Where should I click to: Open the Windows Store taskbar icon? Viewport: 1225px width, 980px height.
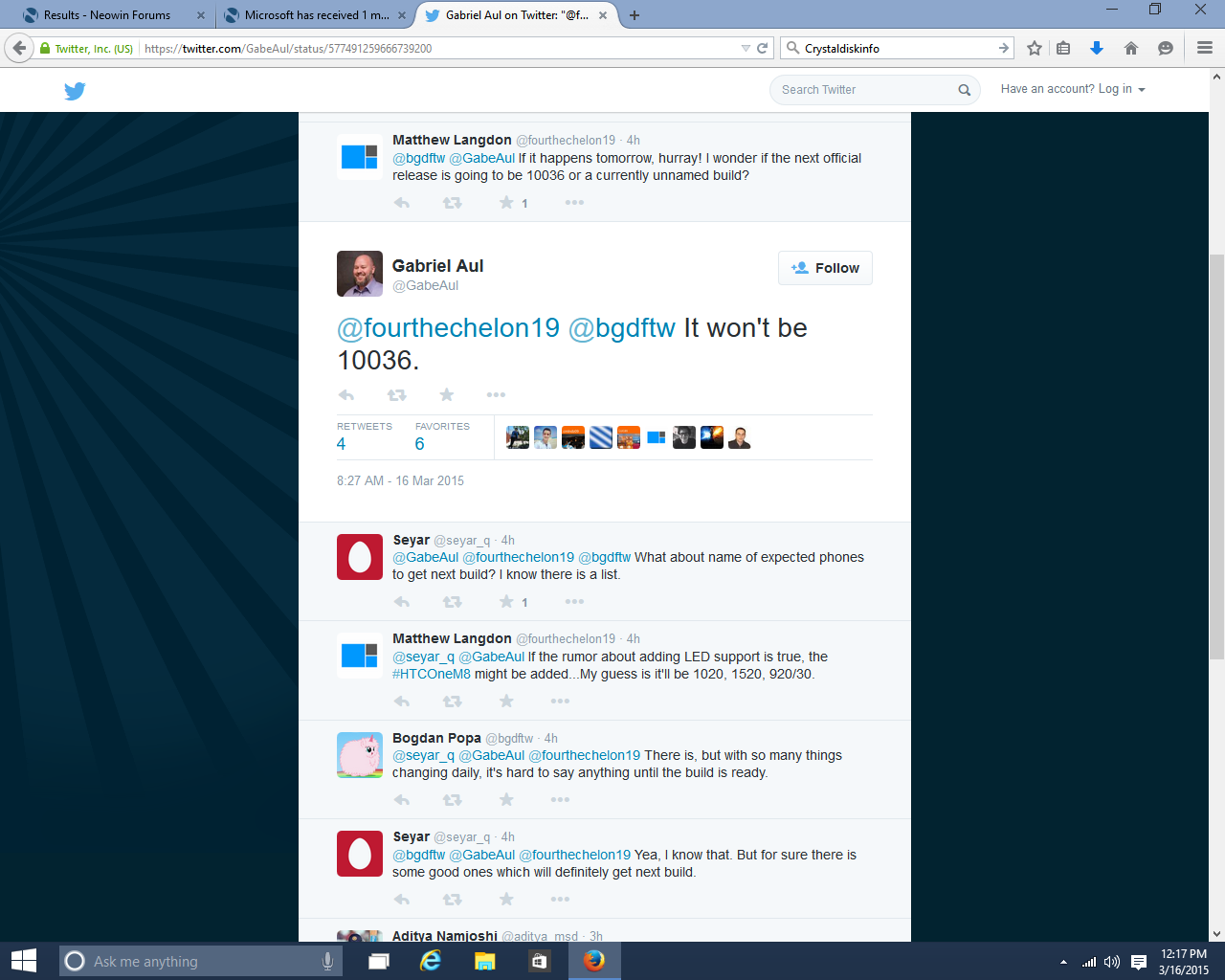tap(539, 961)
